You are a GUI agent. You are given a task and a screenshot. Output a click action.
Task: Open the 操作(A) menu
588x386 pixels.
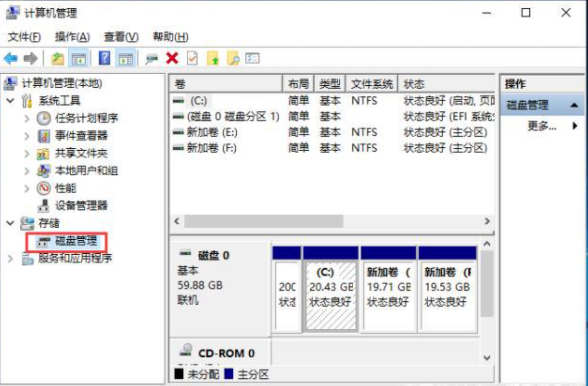(x=72, y=37)
